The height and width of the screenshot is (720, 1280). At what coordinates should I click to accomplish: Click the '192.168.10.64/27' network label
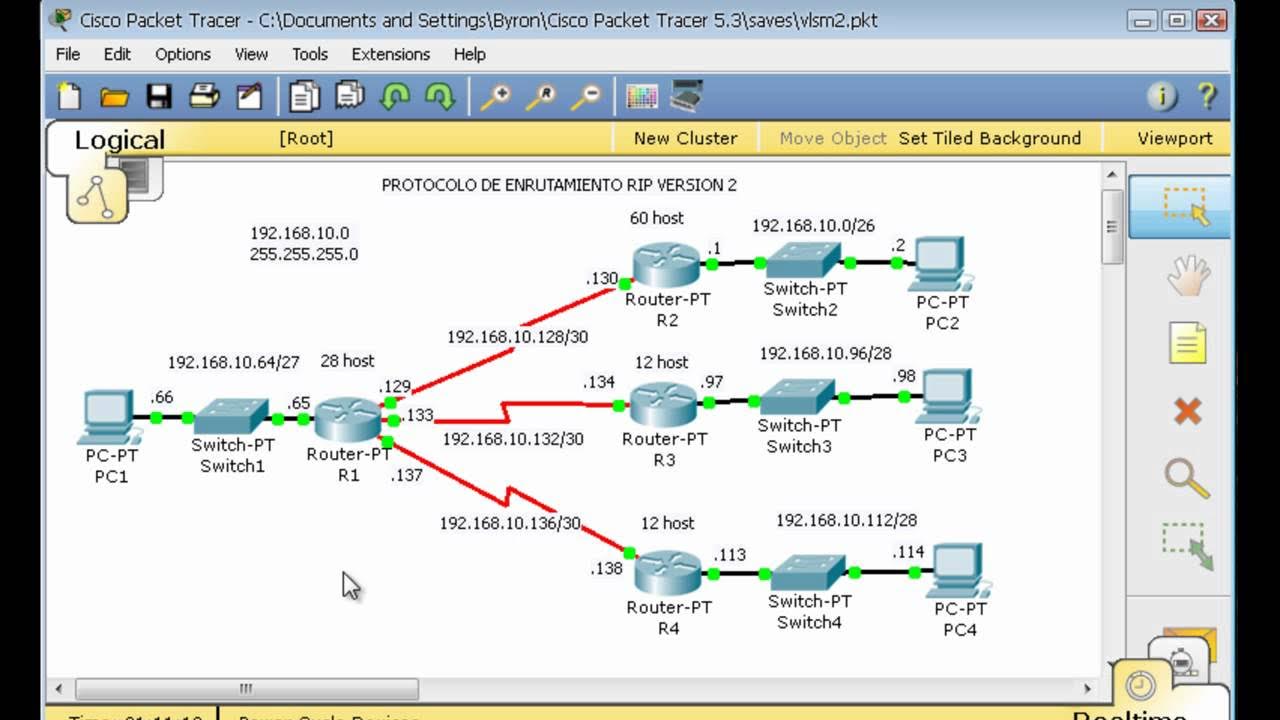[233, 362]
